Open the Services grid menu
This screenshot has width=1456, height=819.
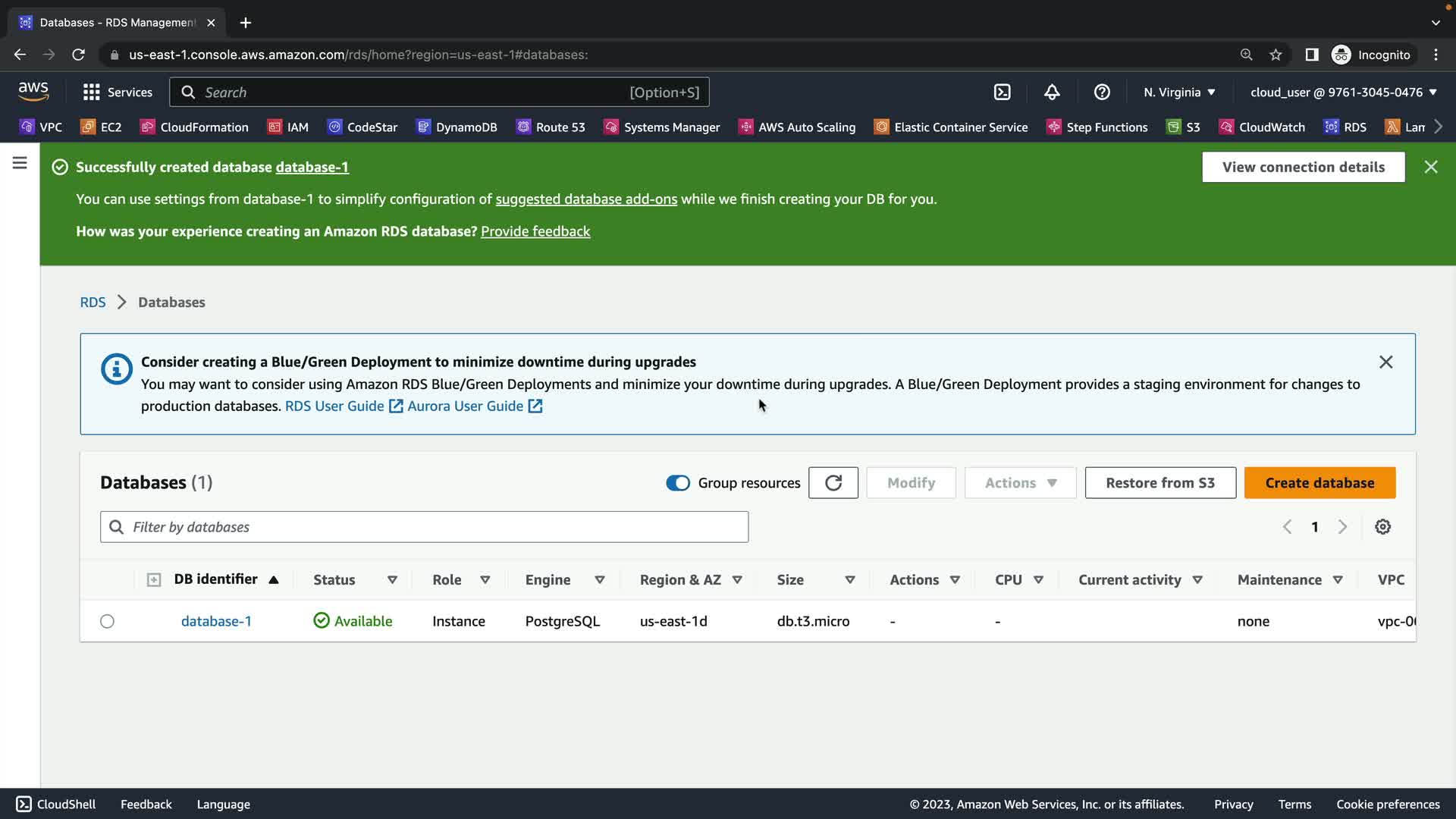coord(117,92)
